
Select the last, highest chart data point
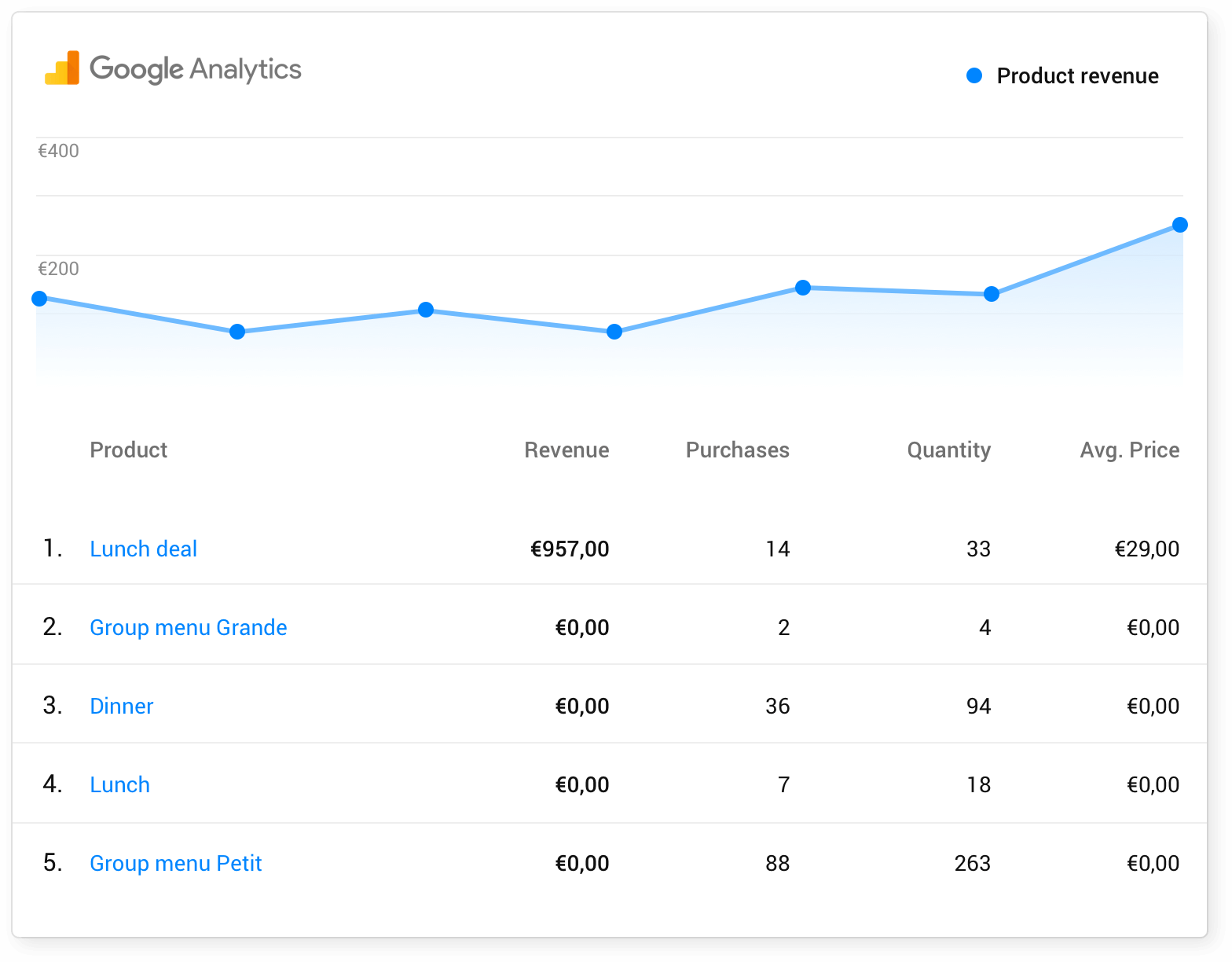(x=1180, y=225)
